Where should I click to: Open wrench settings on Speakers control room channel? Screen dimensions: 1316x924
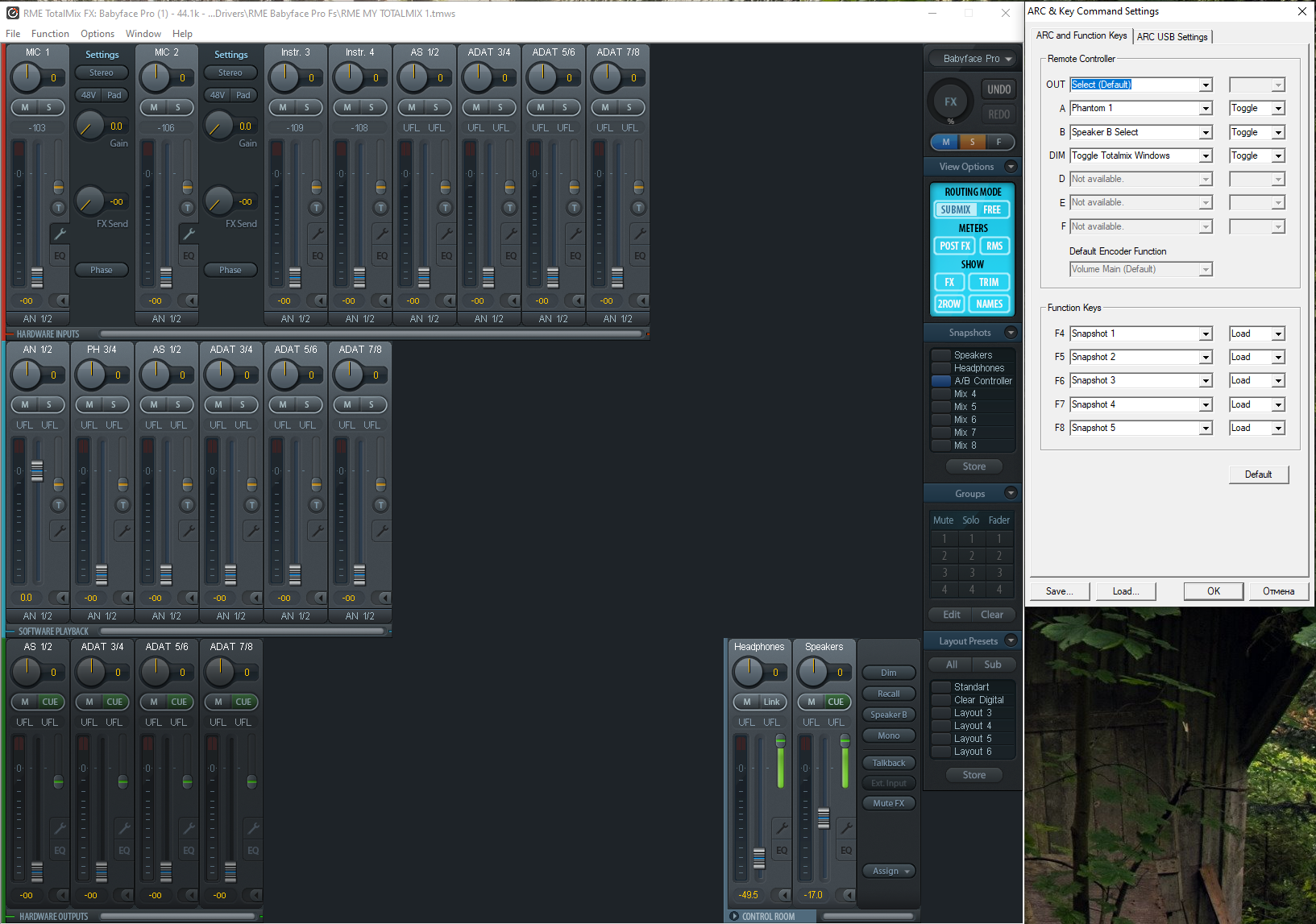pos(846,827)
